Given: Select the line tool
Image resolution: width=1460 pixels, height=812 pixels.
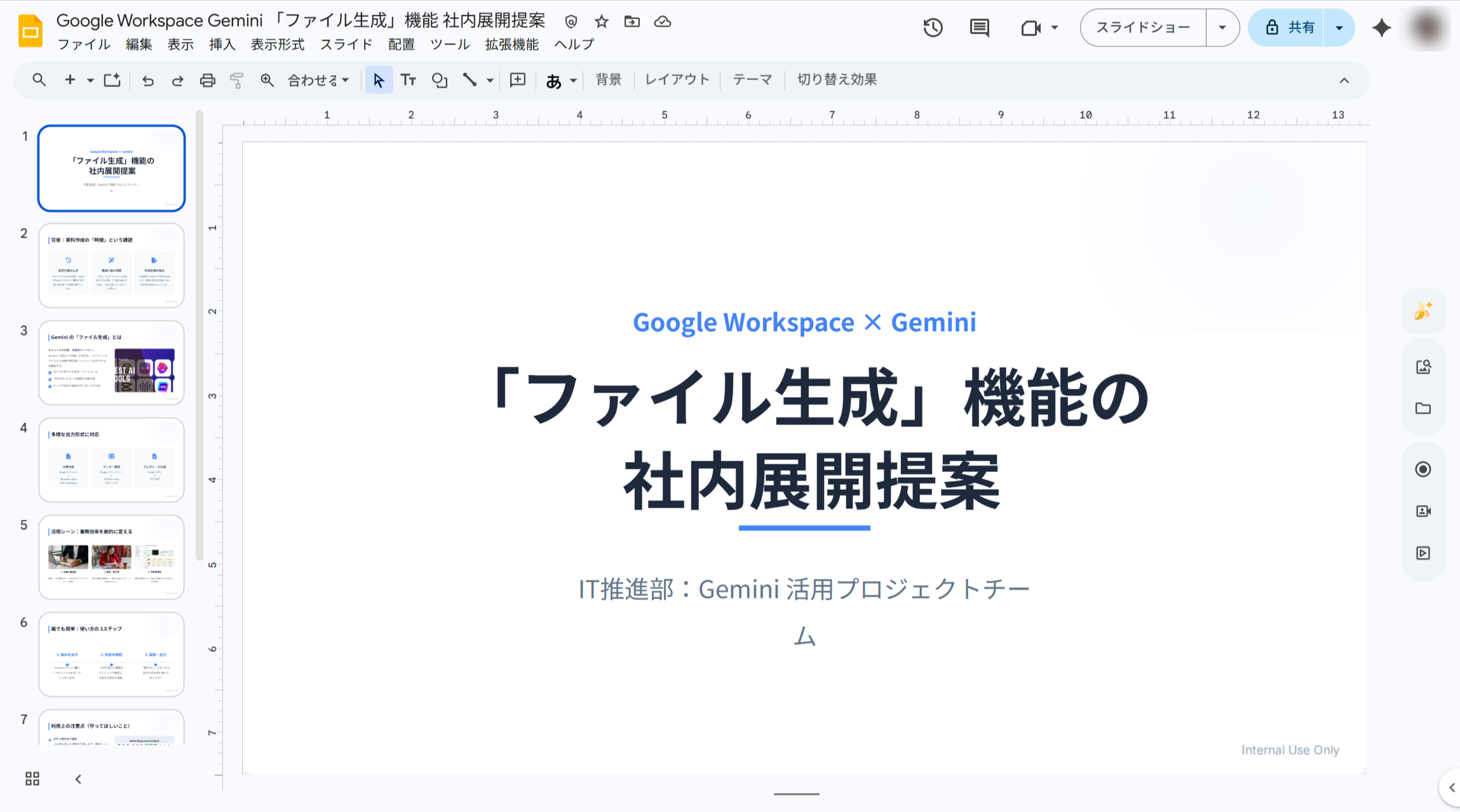Looking at the screenshot, I should click(470, 80).
